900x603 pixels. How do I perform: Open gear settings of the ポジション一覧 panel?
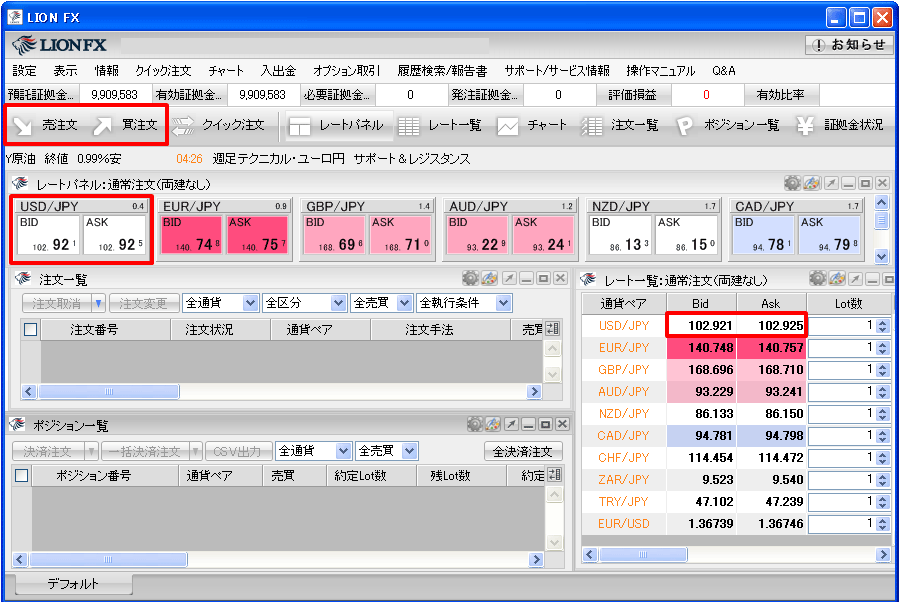474,424
